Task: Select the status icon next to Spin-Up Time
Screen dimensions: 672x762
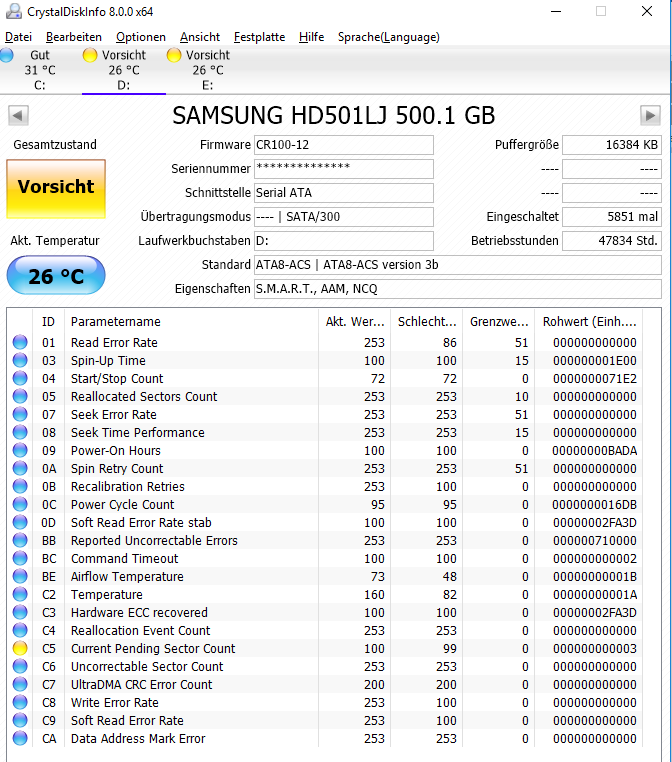Action: pos(20,360)
